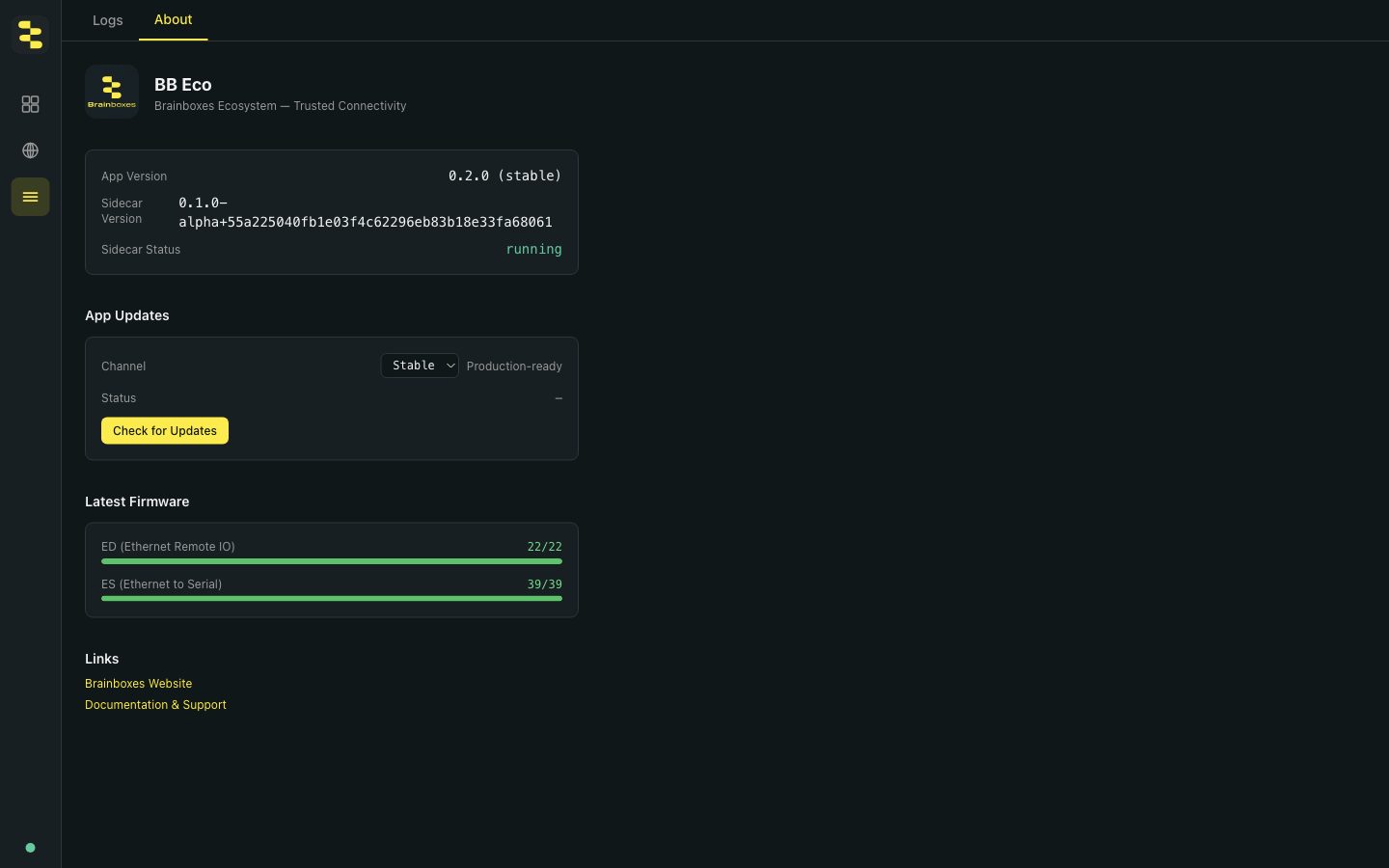Screen dimensions: 1389x868
Task: Click the 'running' sidecar status value
Action: click(x=533, y=249)
